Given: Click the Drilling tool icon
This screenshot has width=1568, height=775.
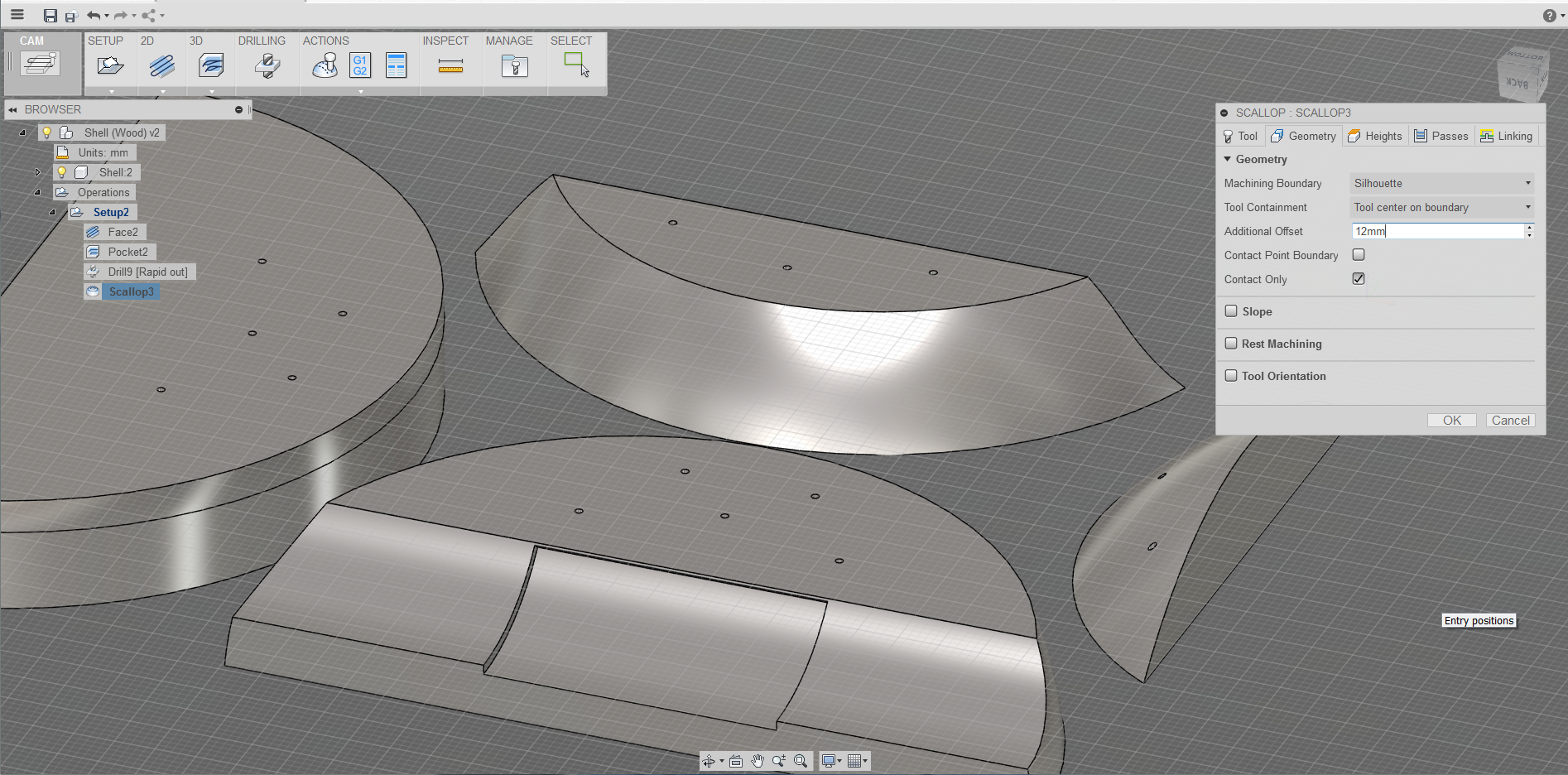Looking at the screenshot, I should [267, 65].
